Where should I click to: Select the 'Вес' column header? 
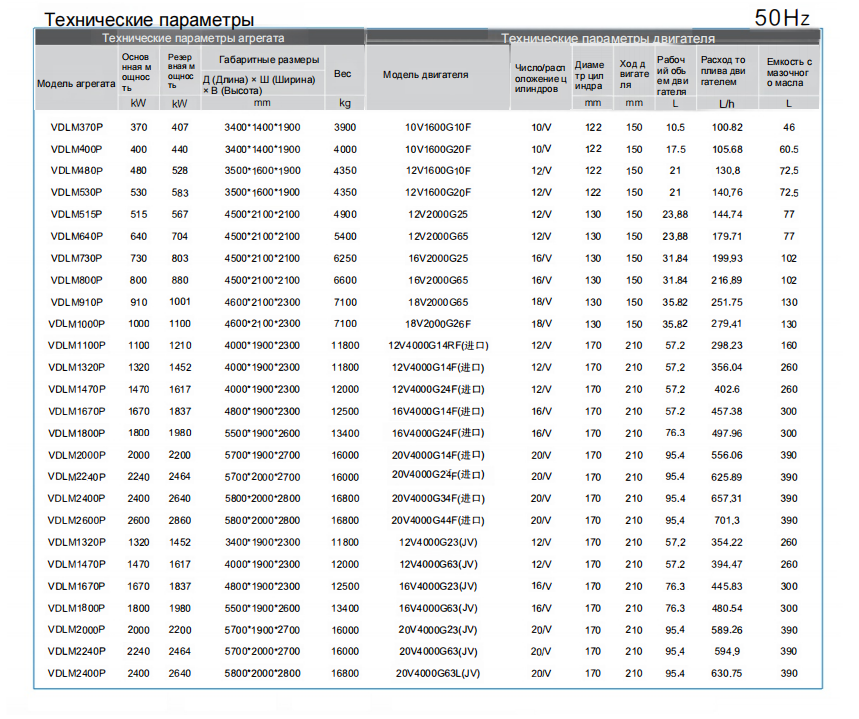pyautogui.click(x=342, y=73)
